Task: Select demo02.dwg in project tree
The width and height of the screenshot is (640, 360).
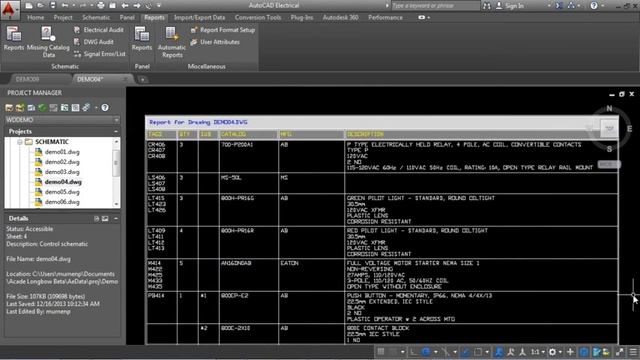Action: tap(62, 162)
